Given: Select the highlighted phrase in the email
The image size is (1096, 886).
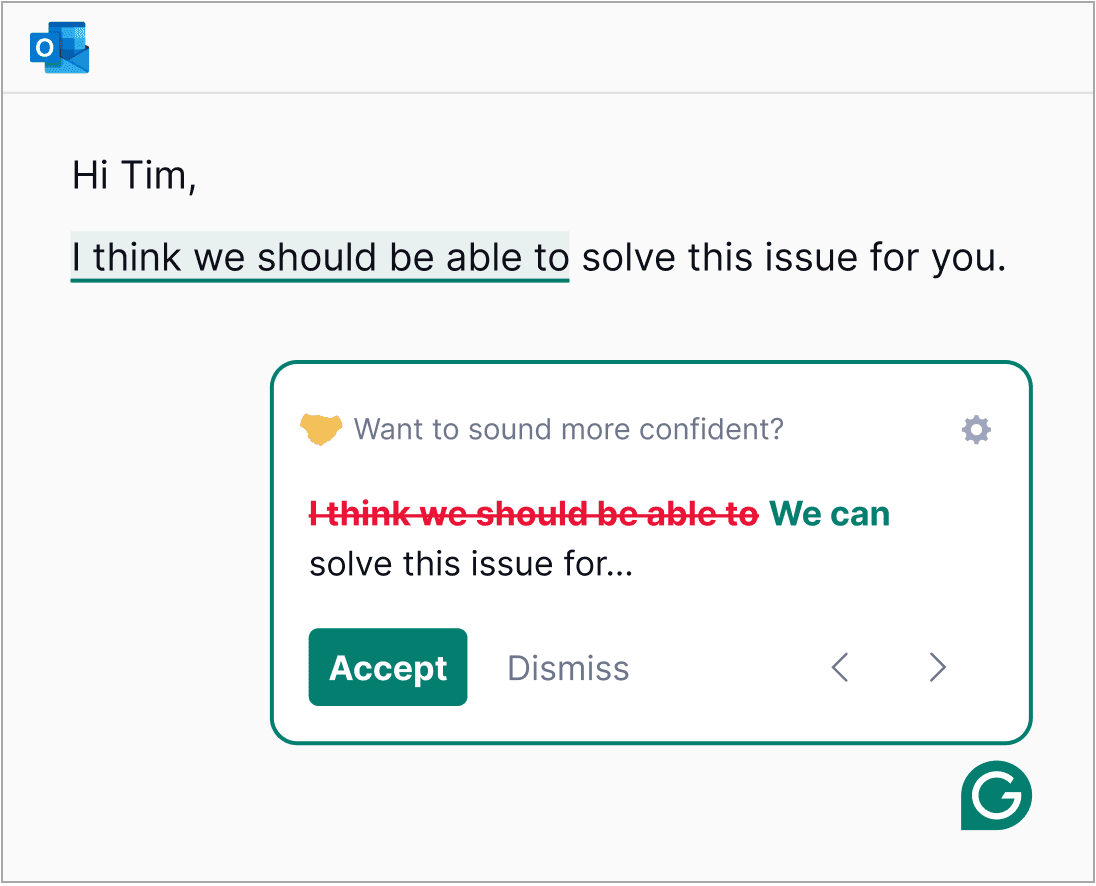Looking at the screenshot, I should coord(320,257).
